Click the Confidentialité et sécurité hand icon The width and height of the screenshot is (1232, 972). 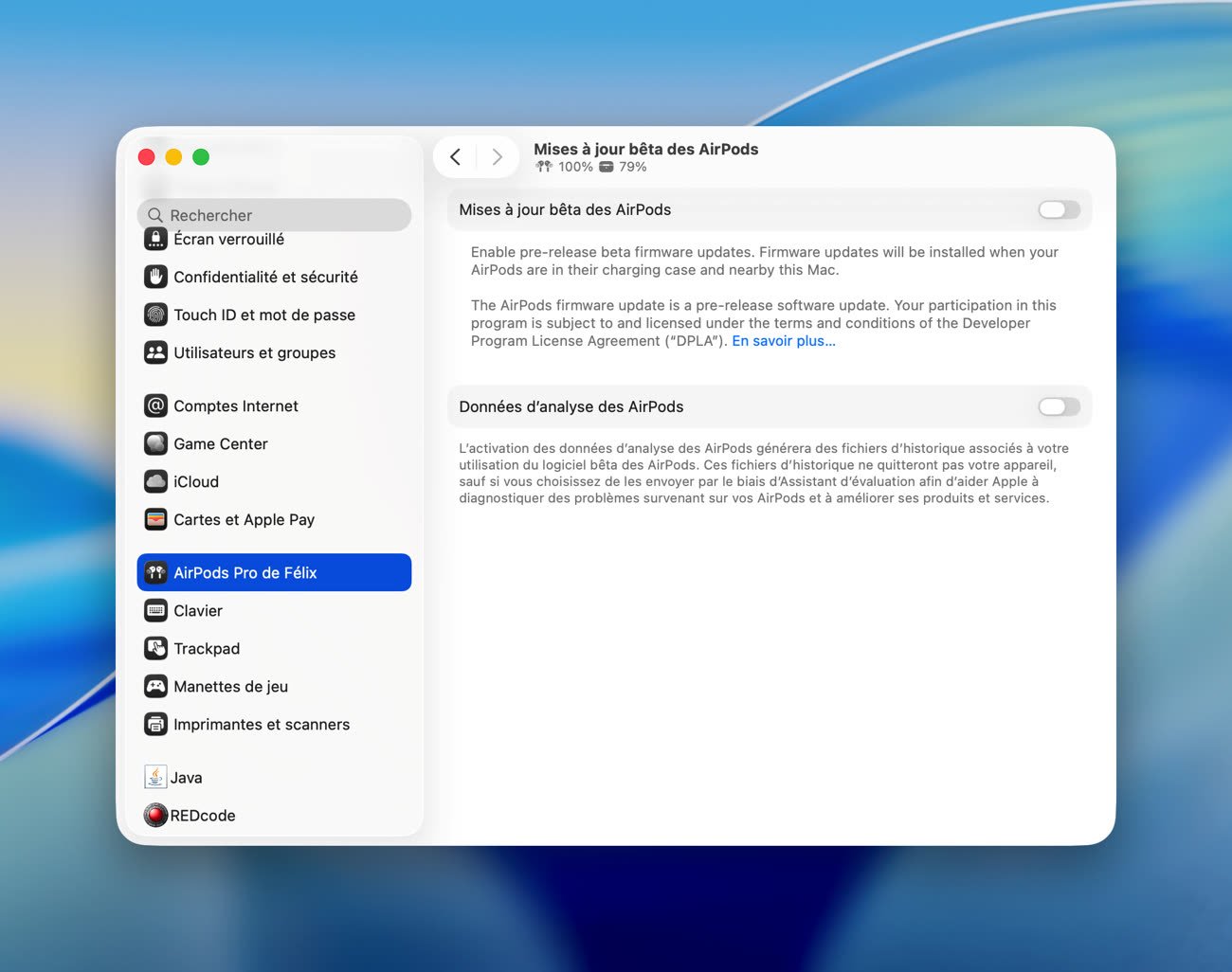tap(155, 277)
